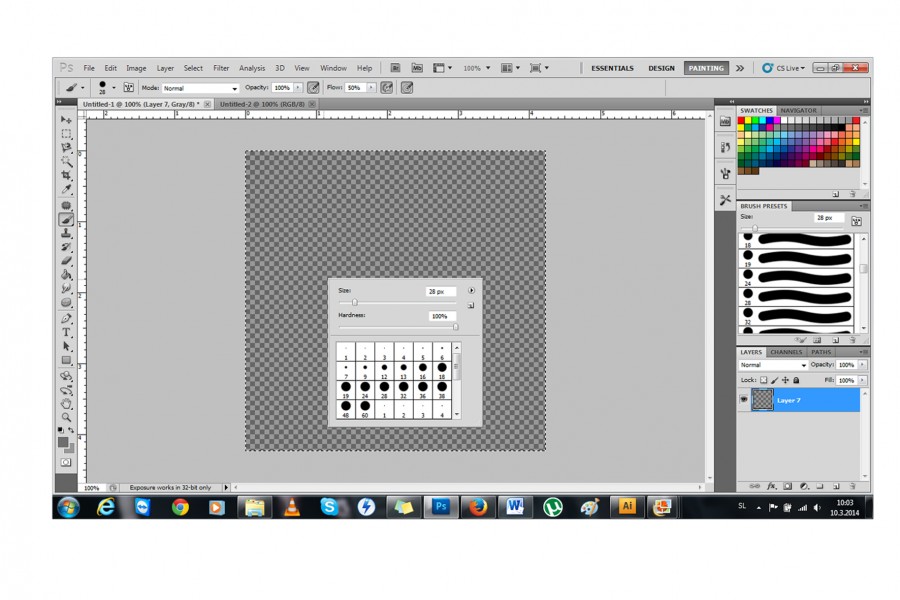
Task: Select the Crop tool
Action: point(67,175)
